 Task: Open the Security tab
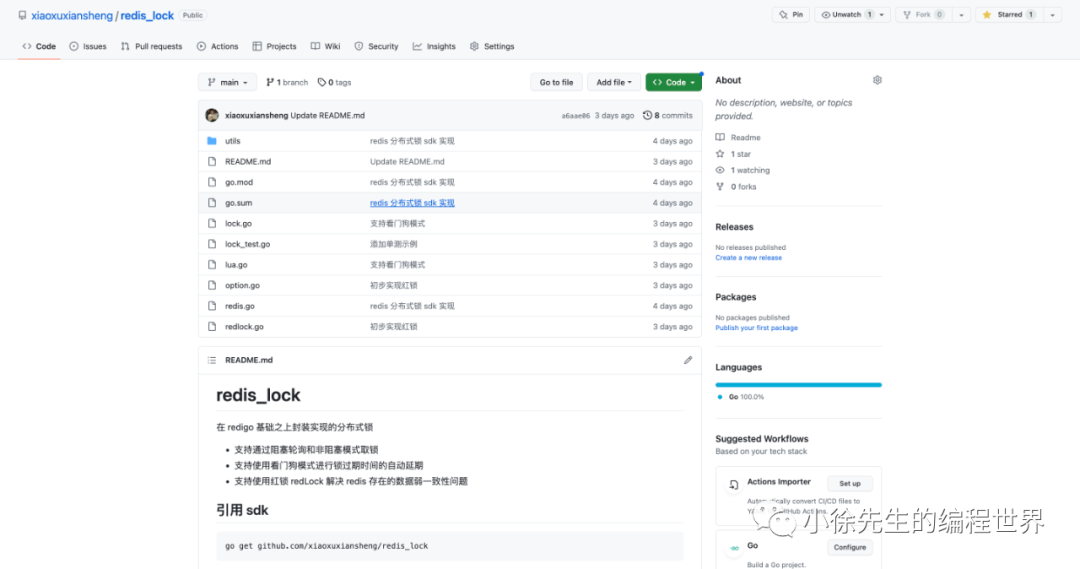pos(376,46)
